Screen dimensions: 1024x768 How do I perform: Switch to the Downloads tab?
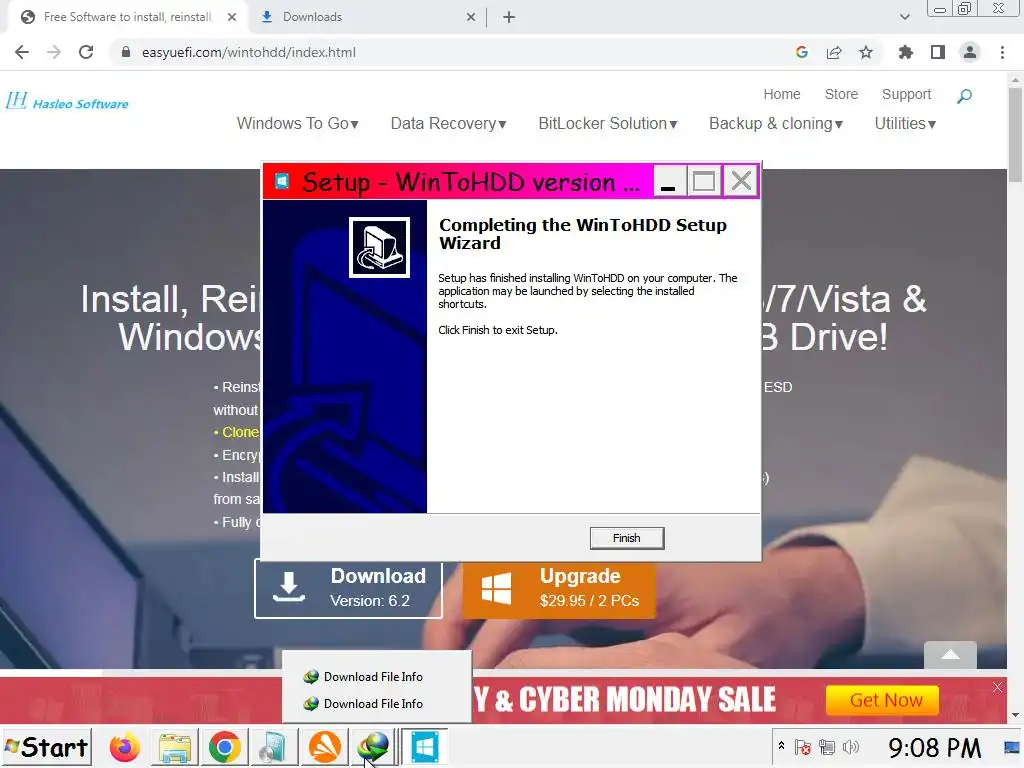click(368, 17)
